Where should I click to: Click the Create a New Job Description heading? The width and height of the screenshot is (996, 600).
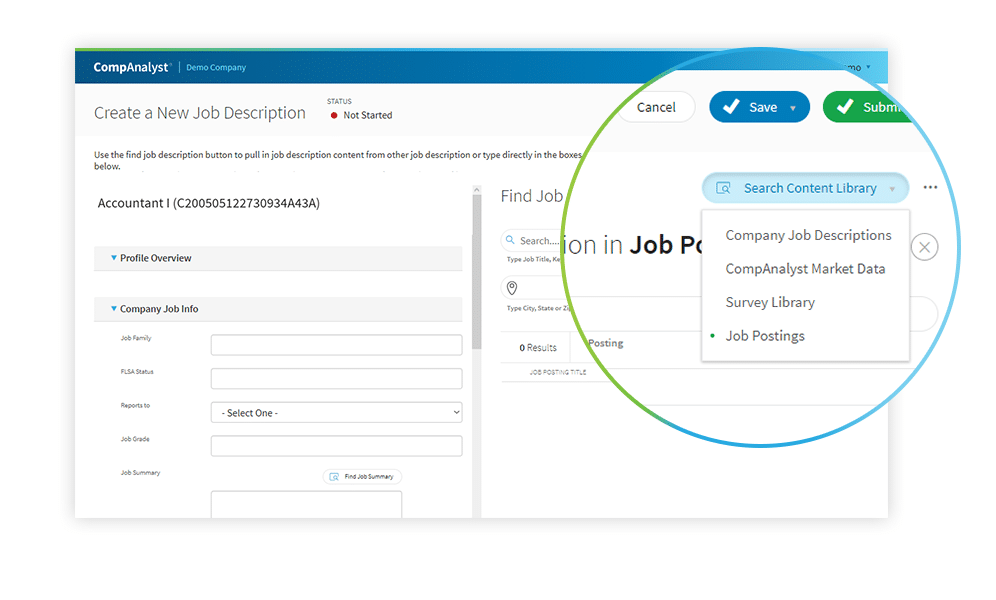click(199, 113)
